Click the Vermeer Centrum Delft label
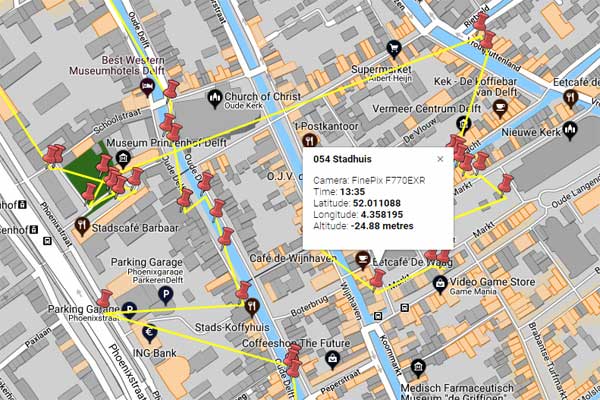 [427, 109]
